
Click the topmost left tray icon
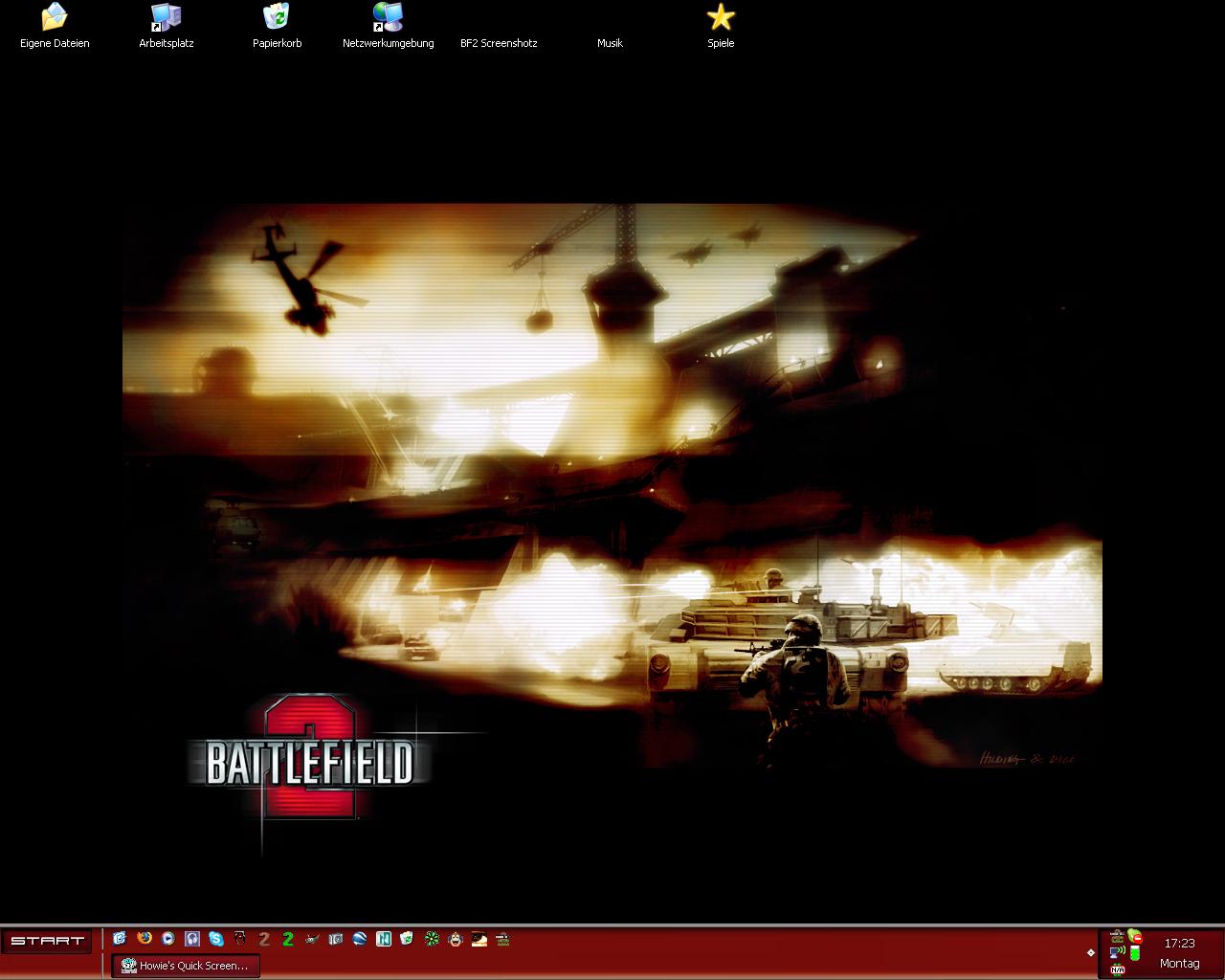click(x=1117, y=936)
